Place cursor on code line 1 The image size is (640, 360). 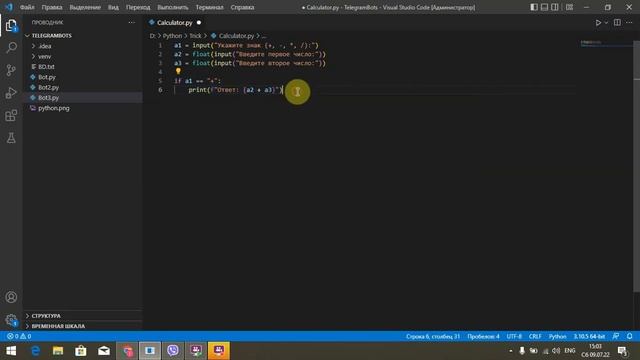246,45
